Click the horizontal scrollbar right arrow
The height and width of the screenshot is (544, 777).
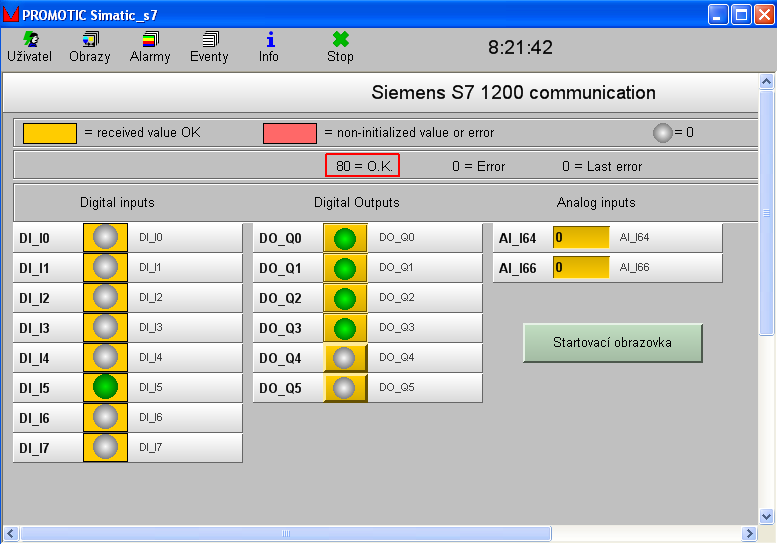[x=749, y=534]
